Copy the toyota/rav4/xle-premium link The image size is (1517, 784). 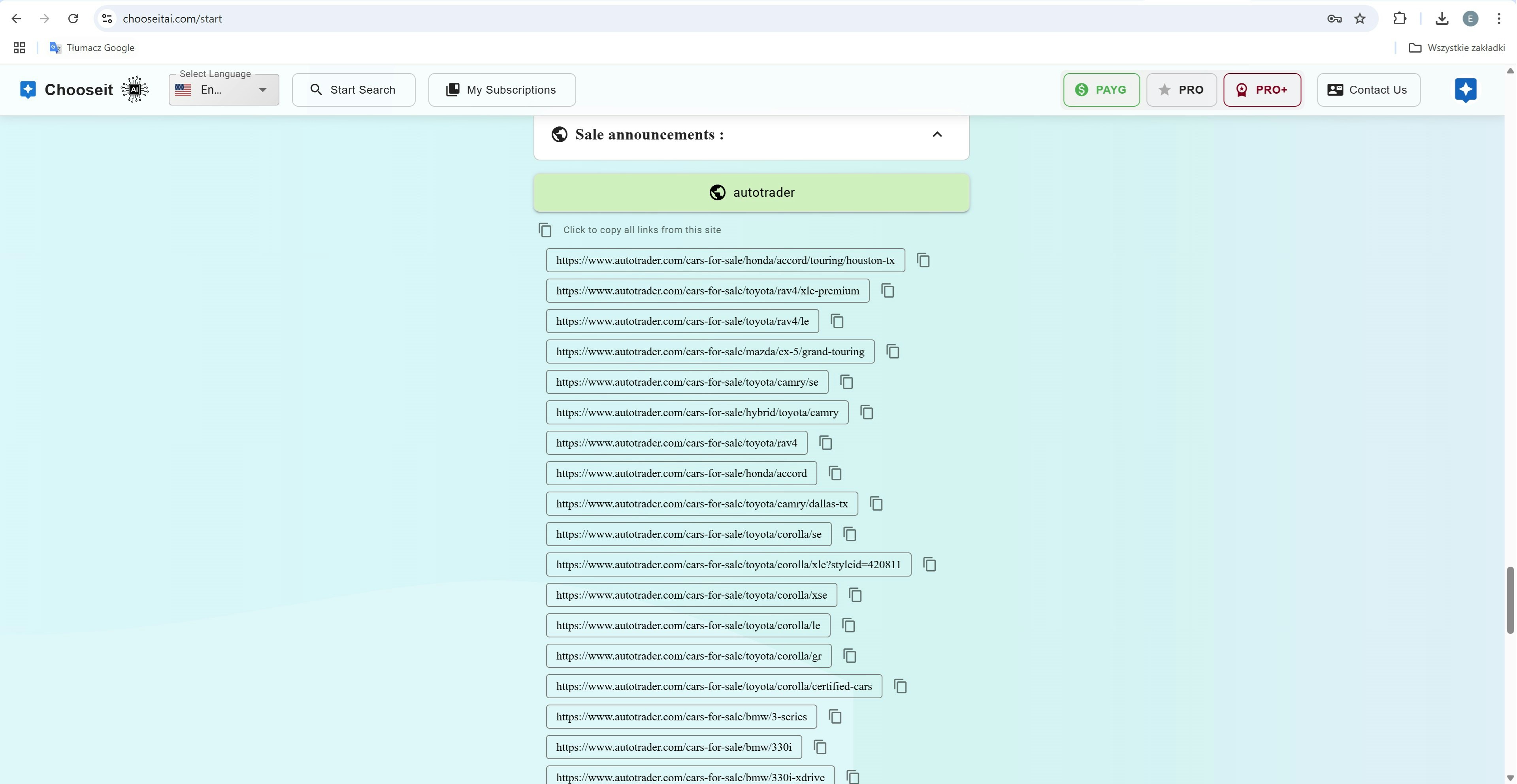[x=888, y=291]
